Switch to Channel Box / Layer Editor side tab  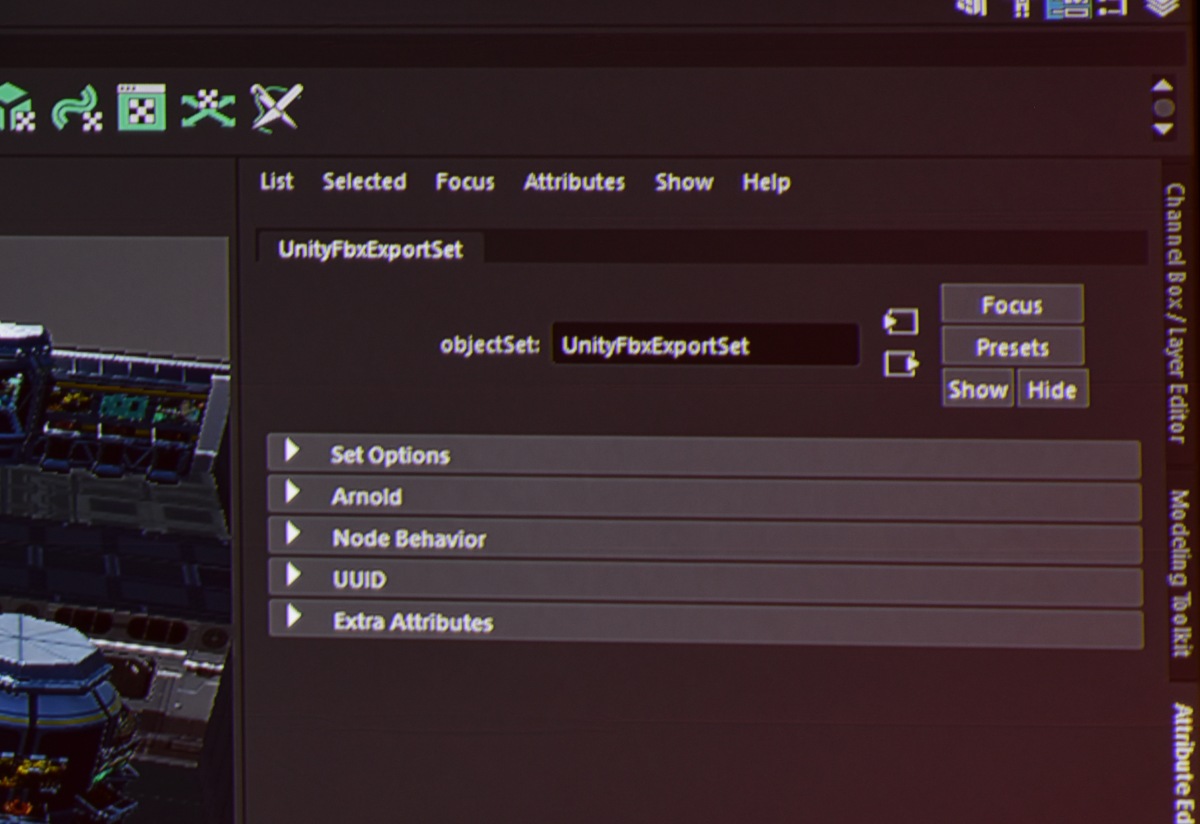[x=1177, y=312]
